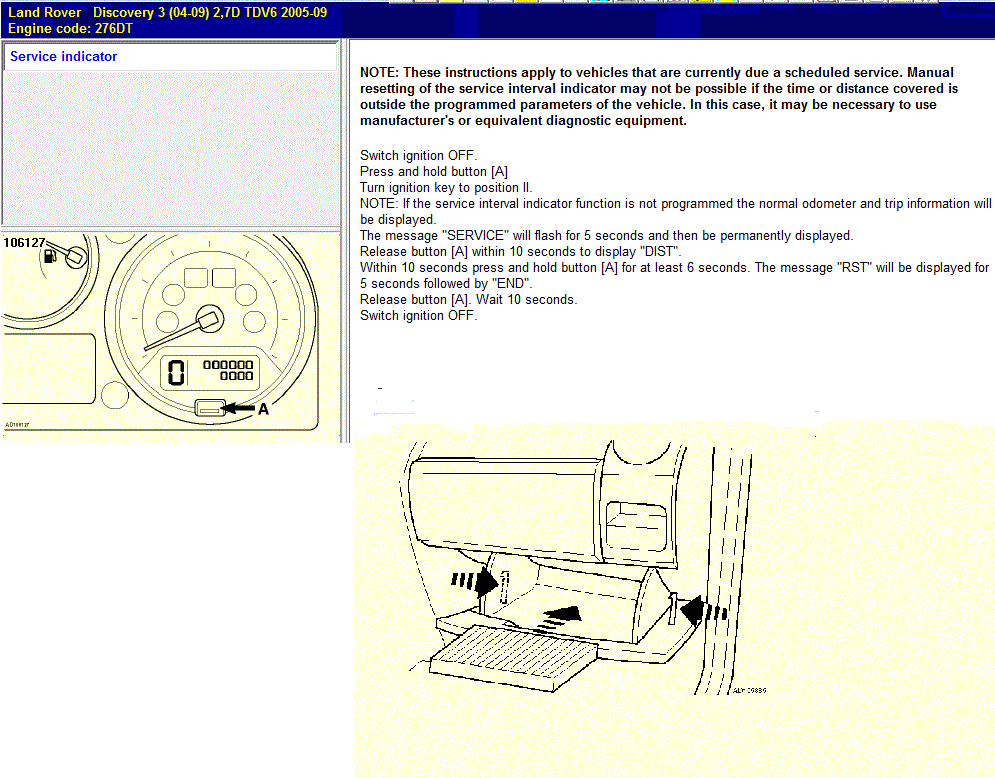Click the 000000 odometer digits display
Screen dimensions: 995x778
(x=228, y=364)
